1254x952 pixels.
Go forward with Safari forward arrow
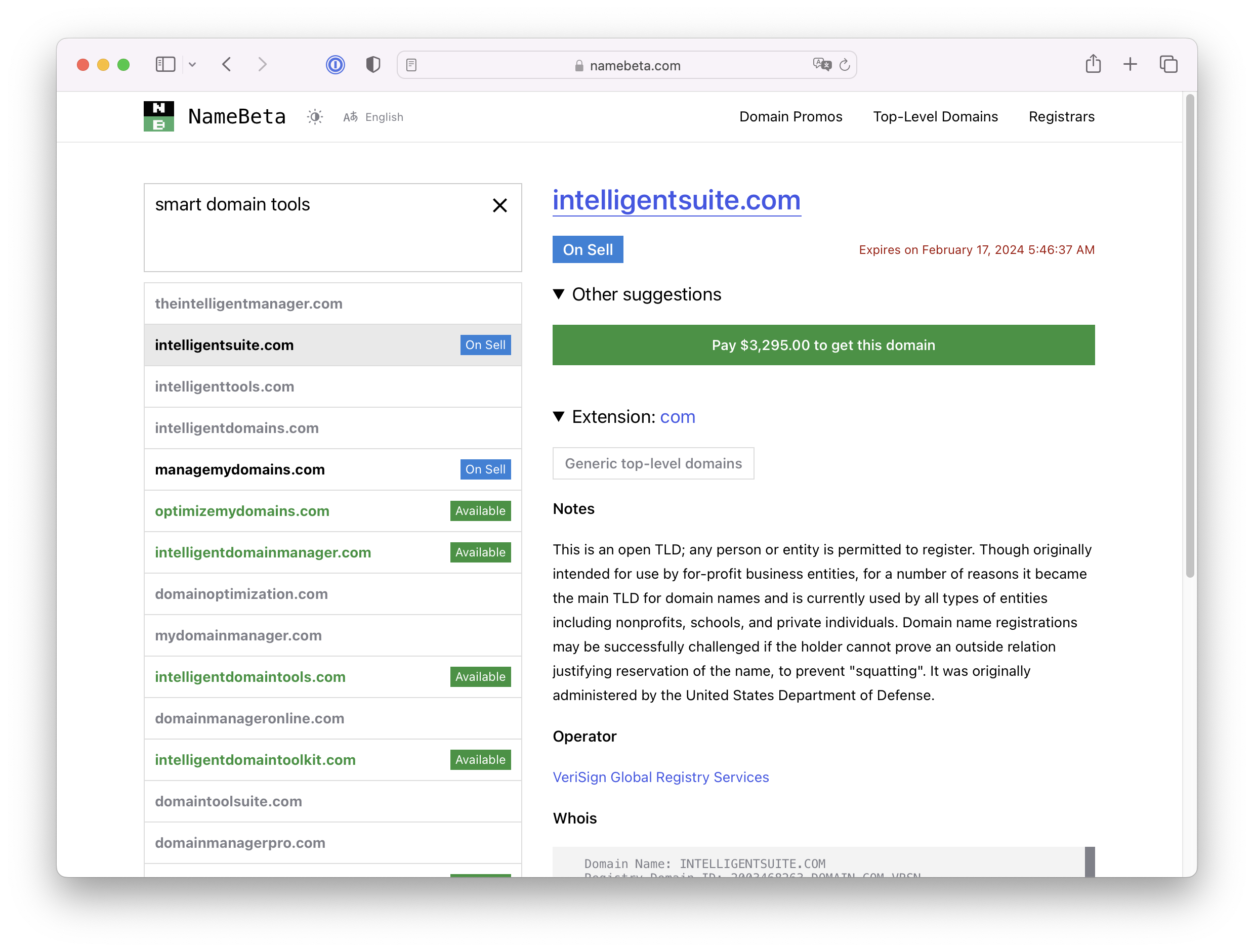pos(262,65)
